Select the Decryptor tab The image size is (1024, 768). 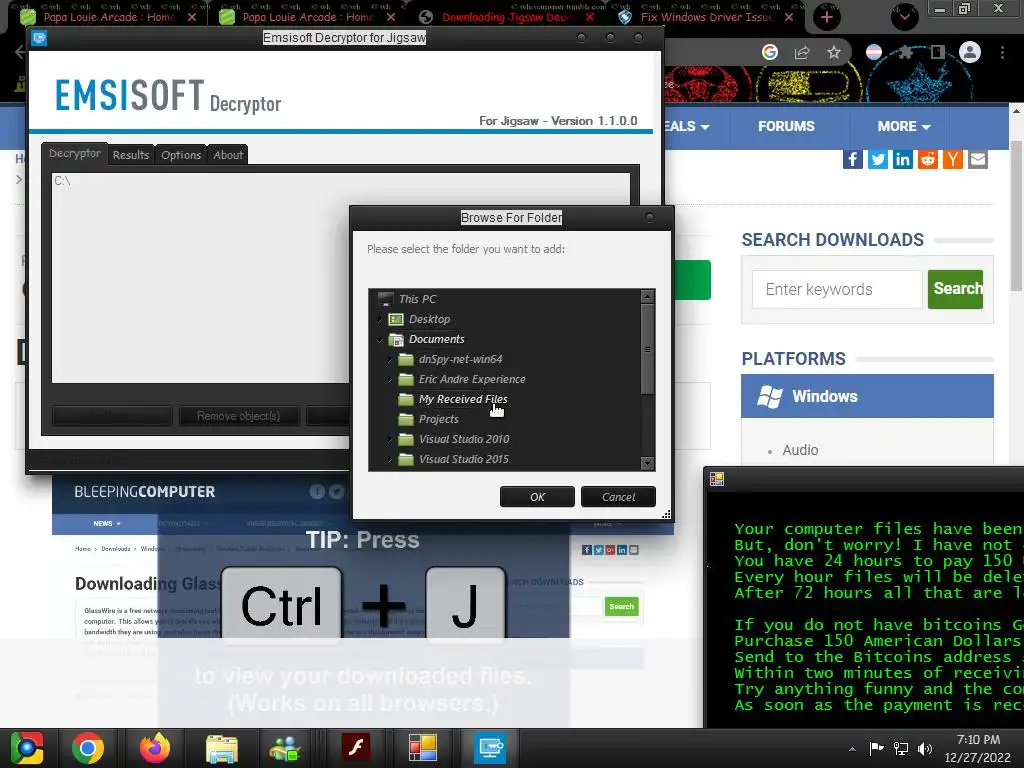(74, 153)
